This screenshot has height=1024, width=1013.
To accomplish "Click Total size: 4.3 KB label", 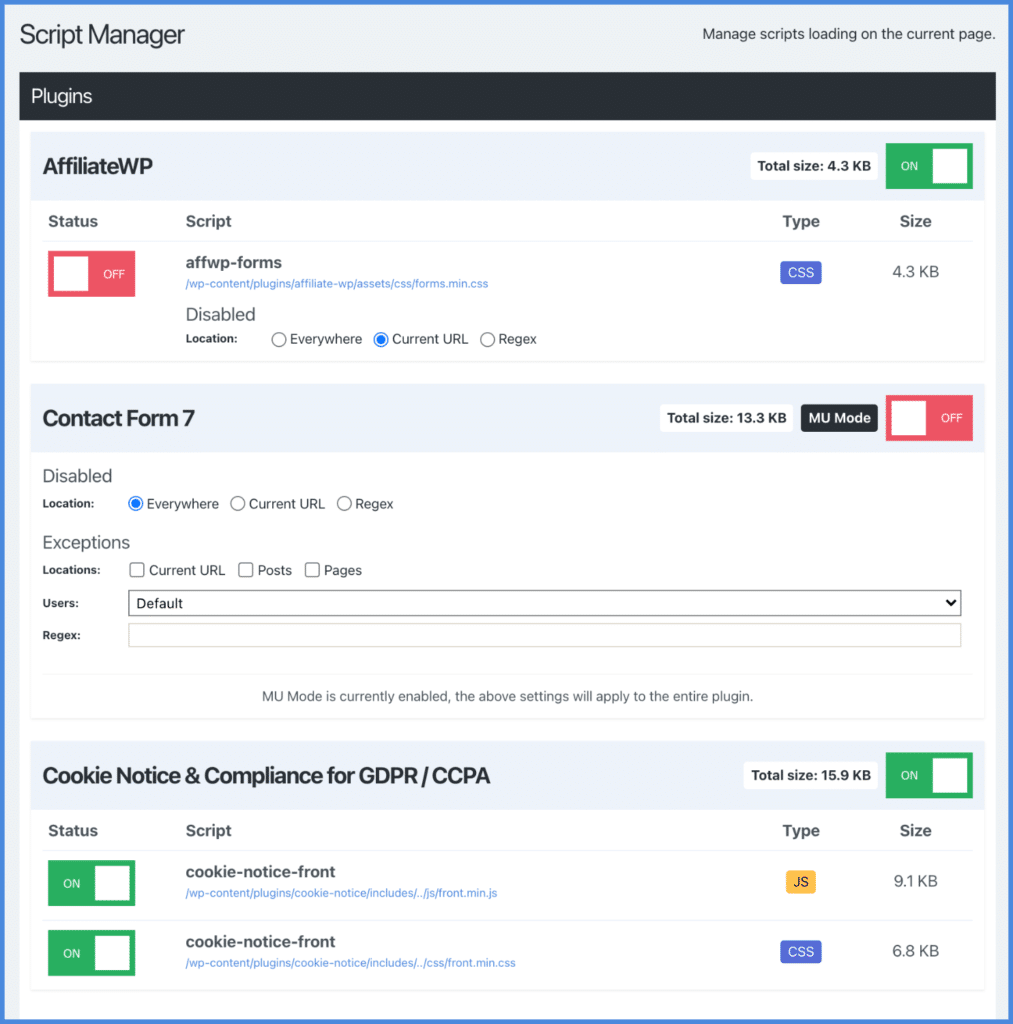I will tap(814, 166).
